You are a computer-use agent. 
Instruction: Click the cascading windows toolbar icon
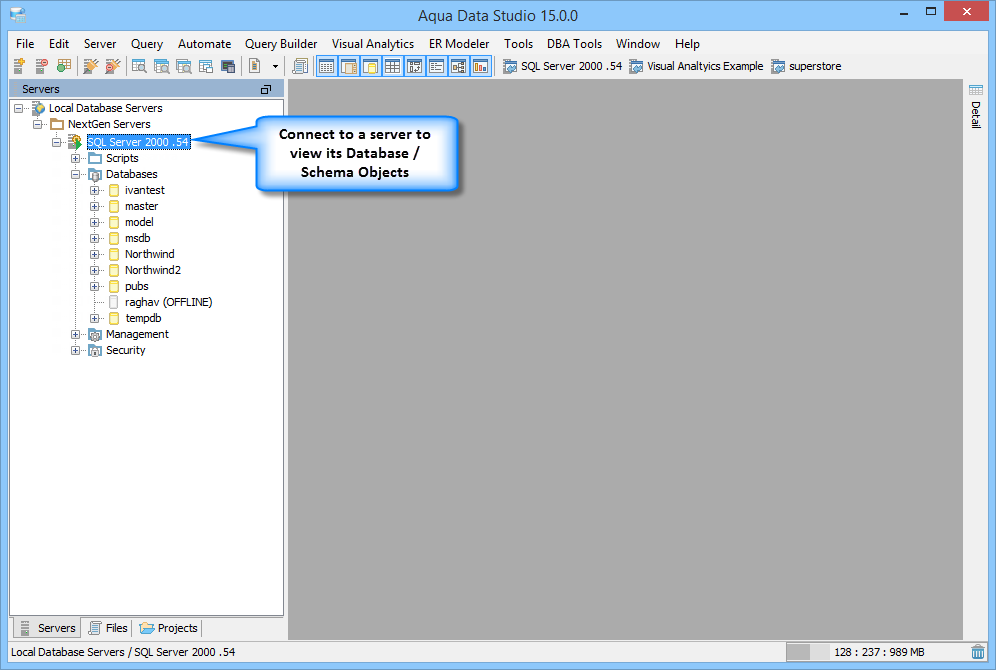click(206, 65)
